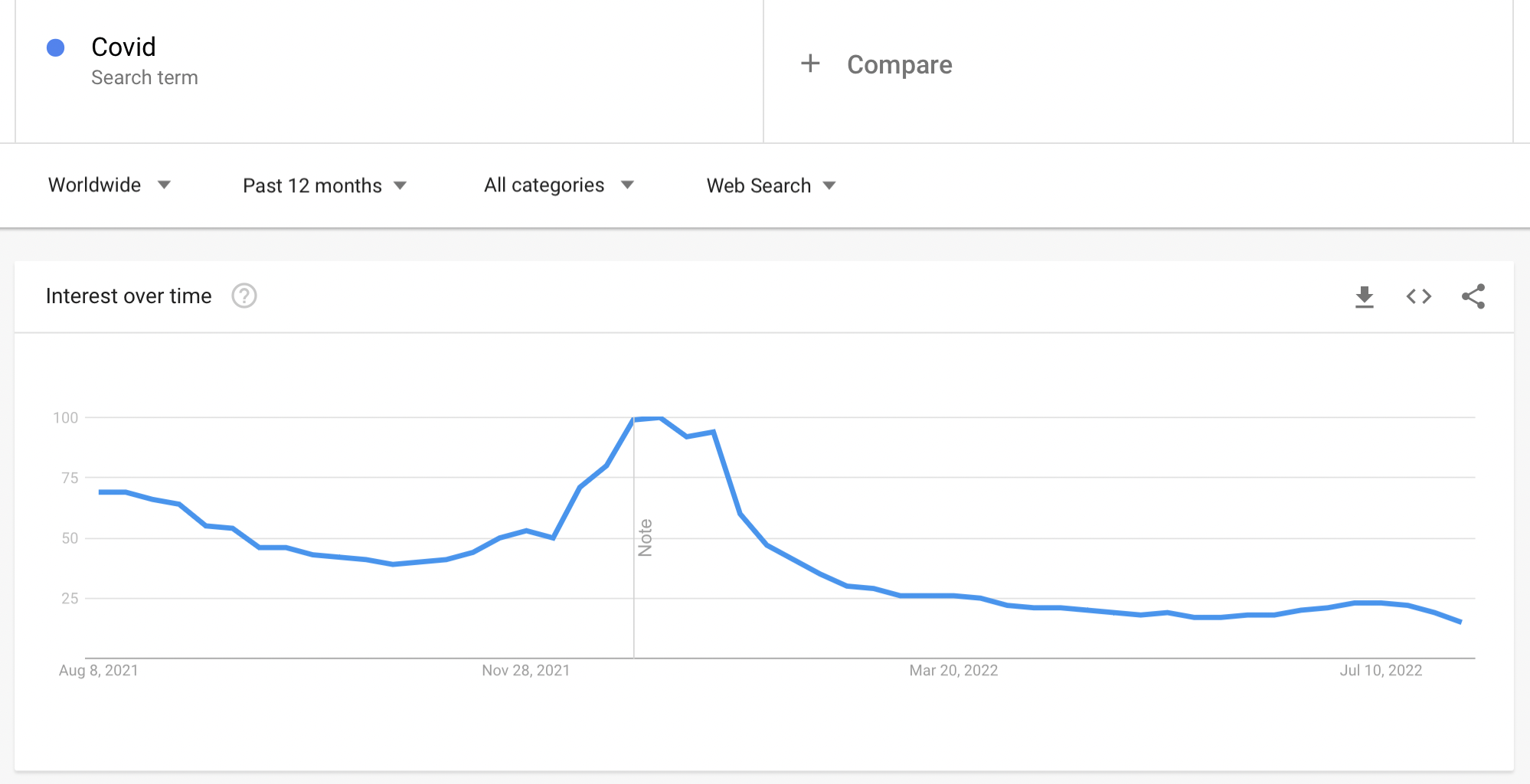
Task: Click the Interest over time heading
Action: coord(129,296)
